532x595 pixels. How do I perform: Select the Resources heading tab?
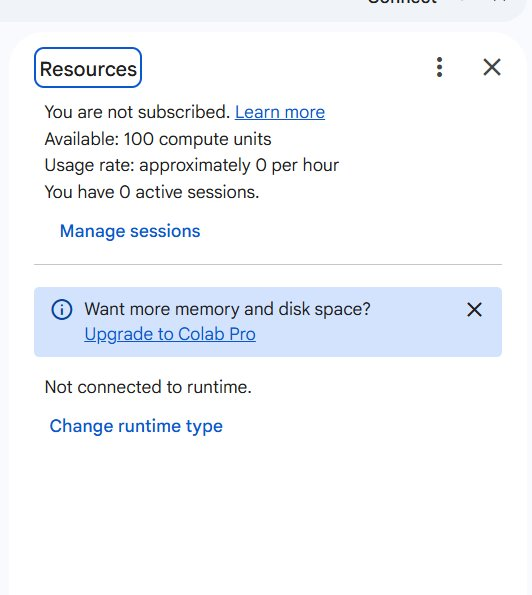[88, 68]
